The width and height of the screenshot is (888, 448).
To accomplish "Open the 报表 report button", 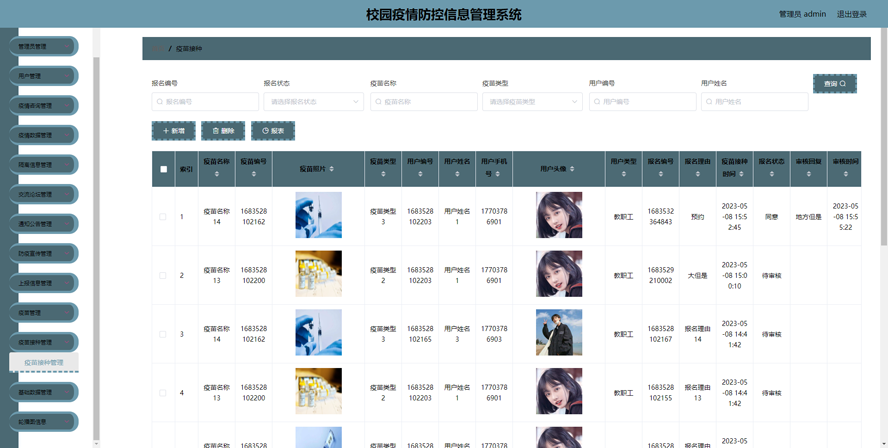I will coord(273,131).
